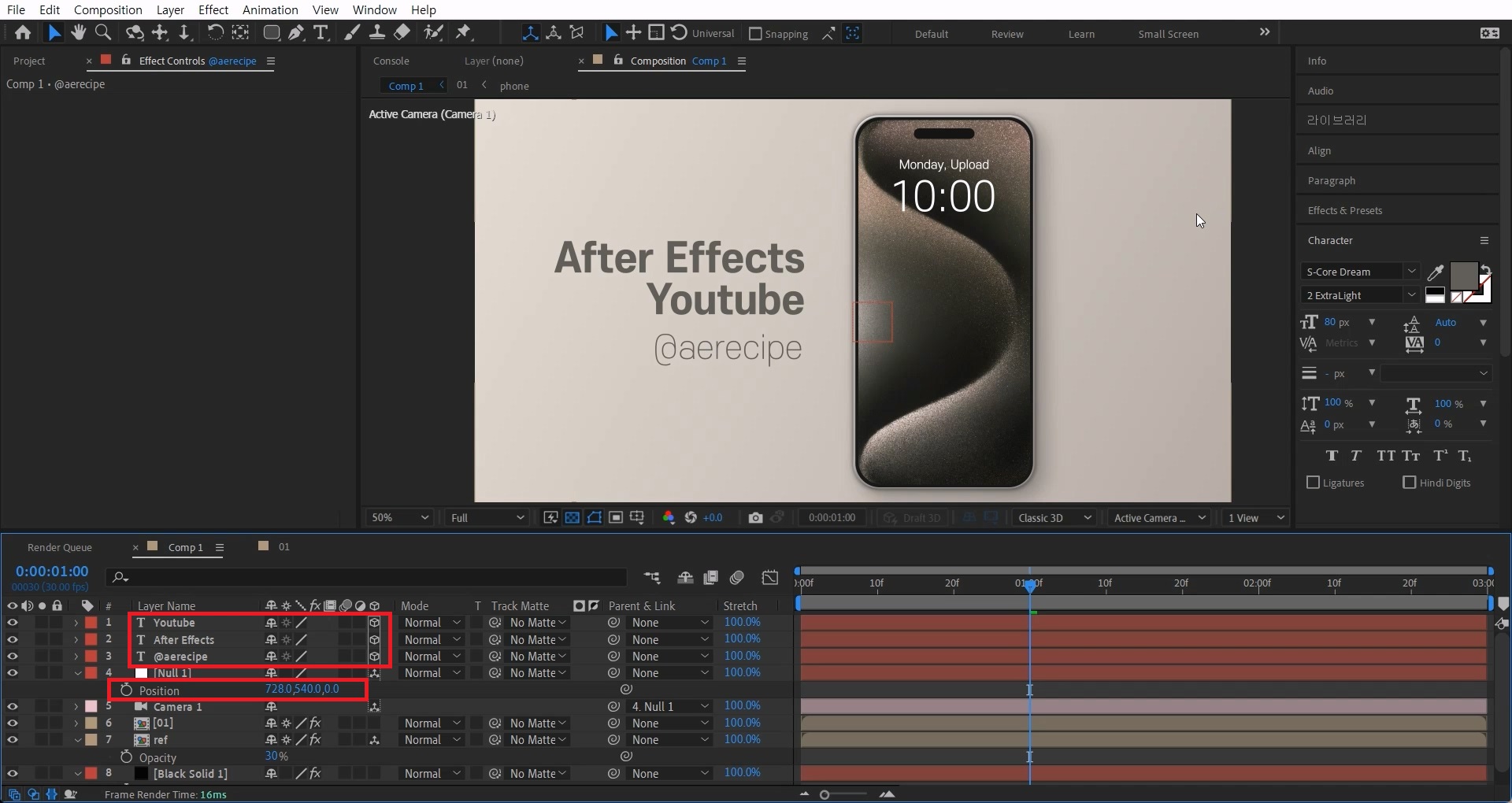Check the Hindi Digits checkbox

1410,483
